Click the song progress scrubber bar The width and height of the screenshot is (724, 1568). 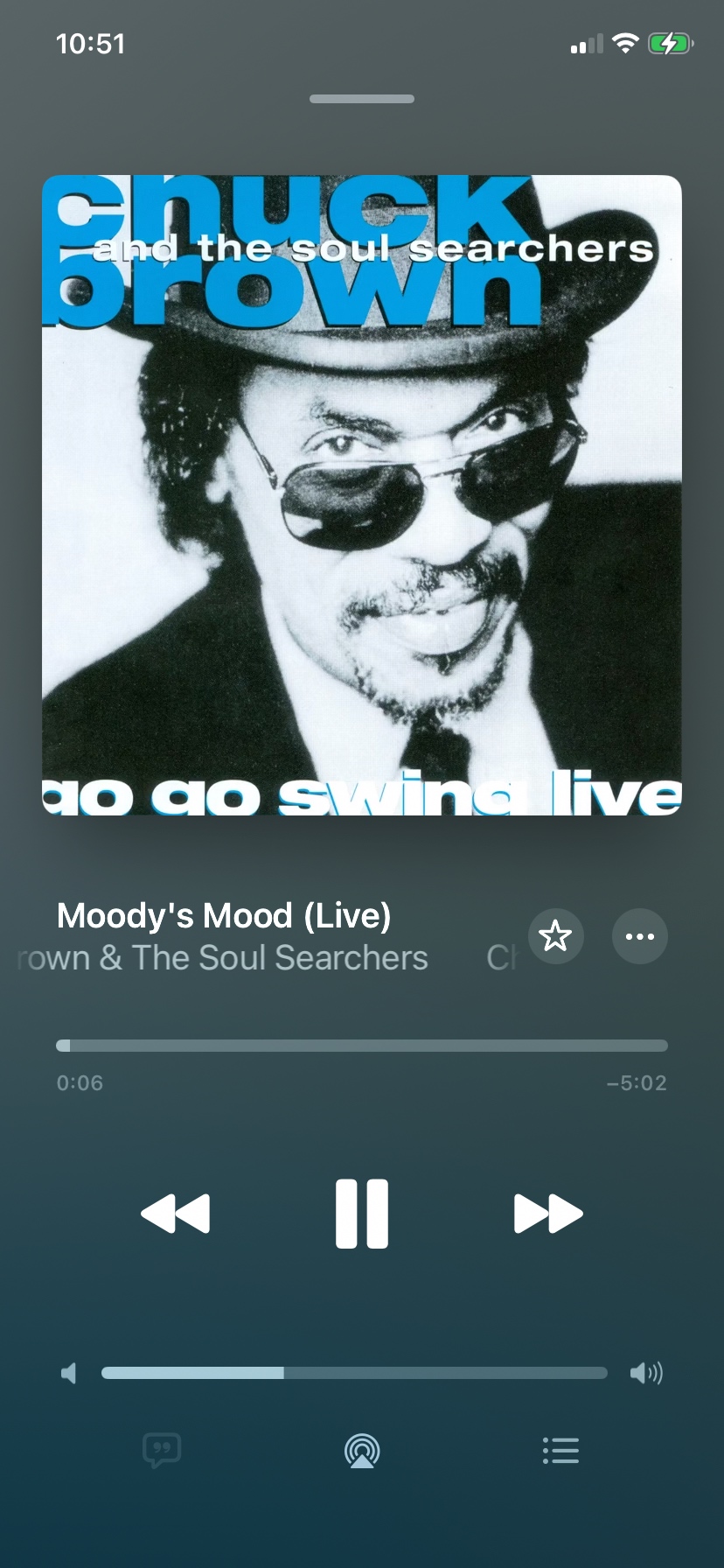(362, 1046)
